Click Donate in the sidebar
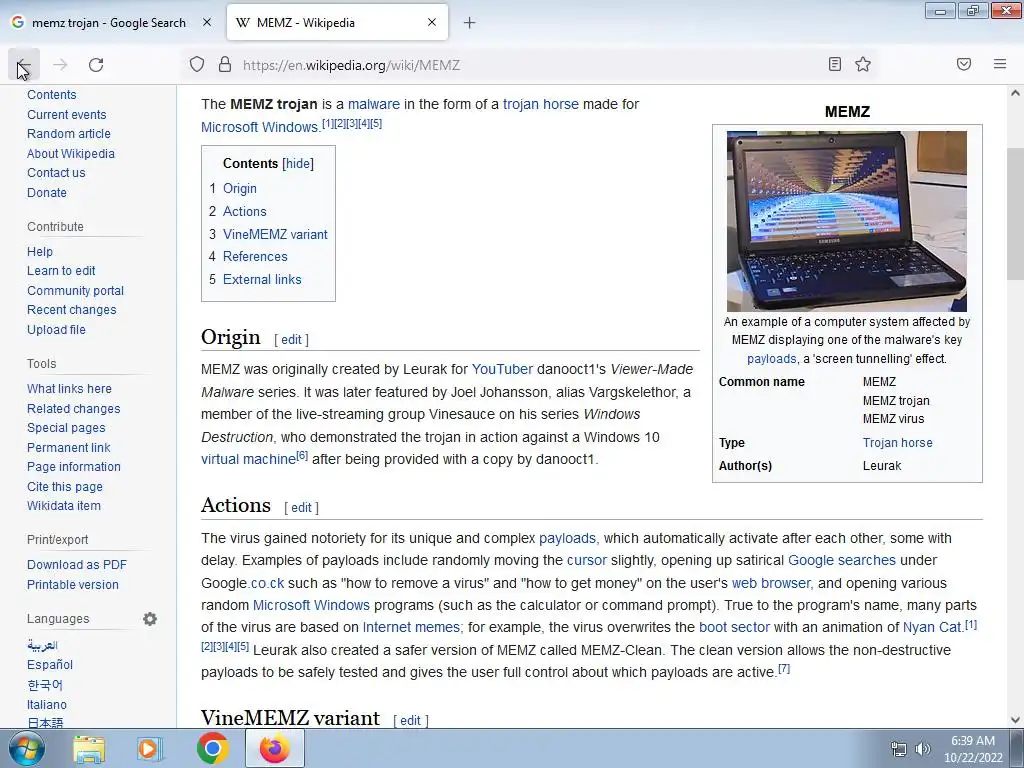 tap(46, 192)
